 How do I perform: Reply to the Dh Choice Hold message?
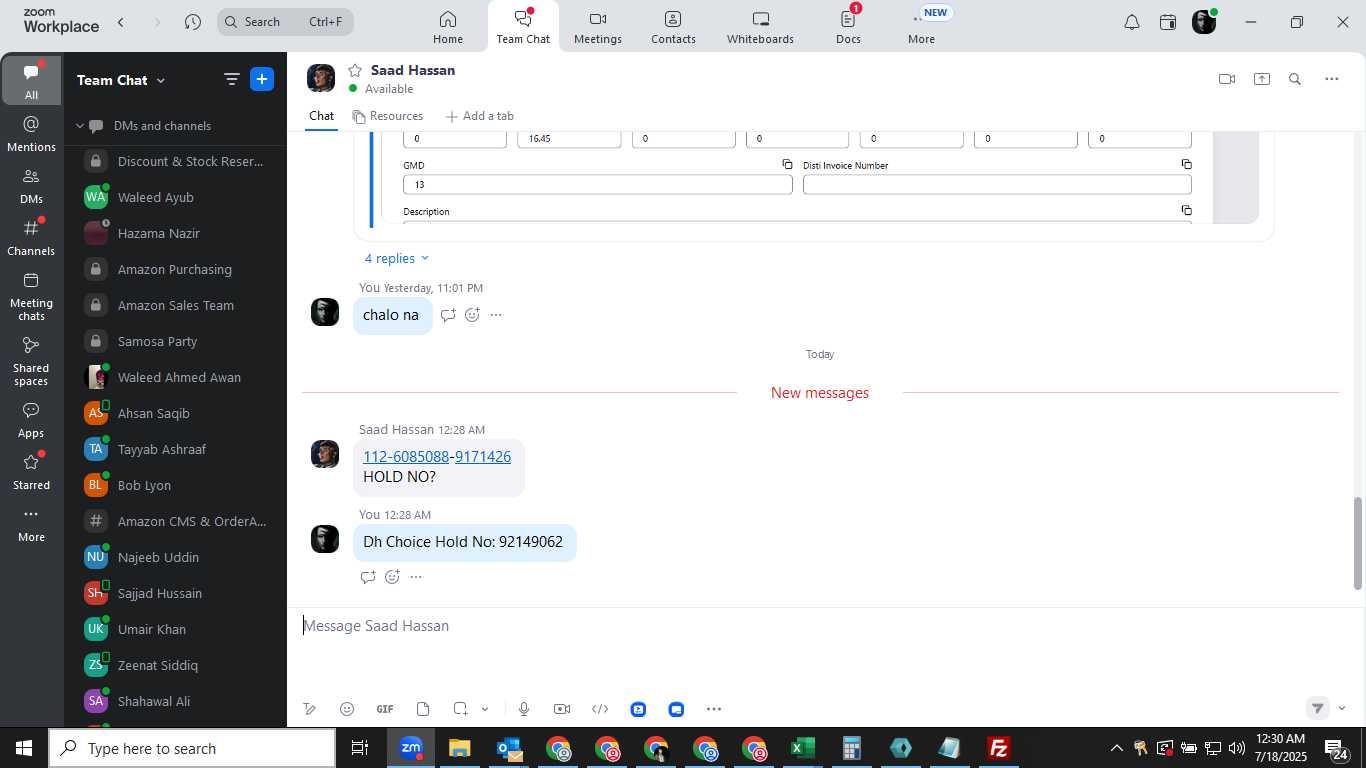coord(368,577)
